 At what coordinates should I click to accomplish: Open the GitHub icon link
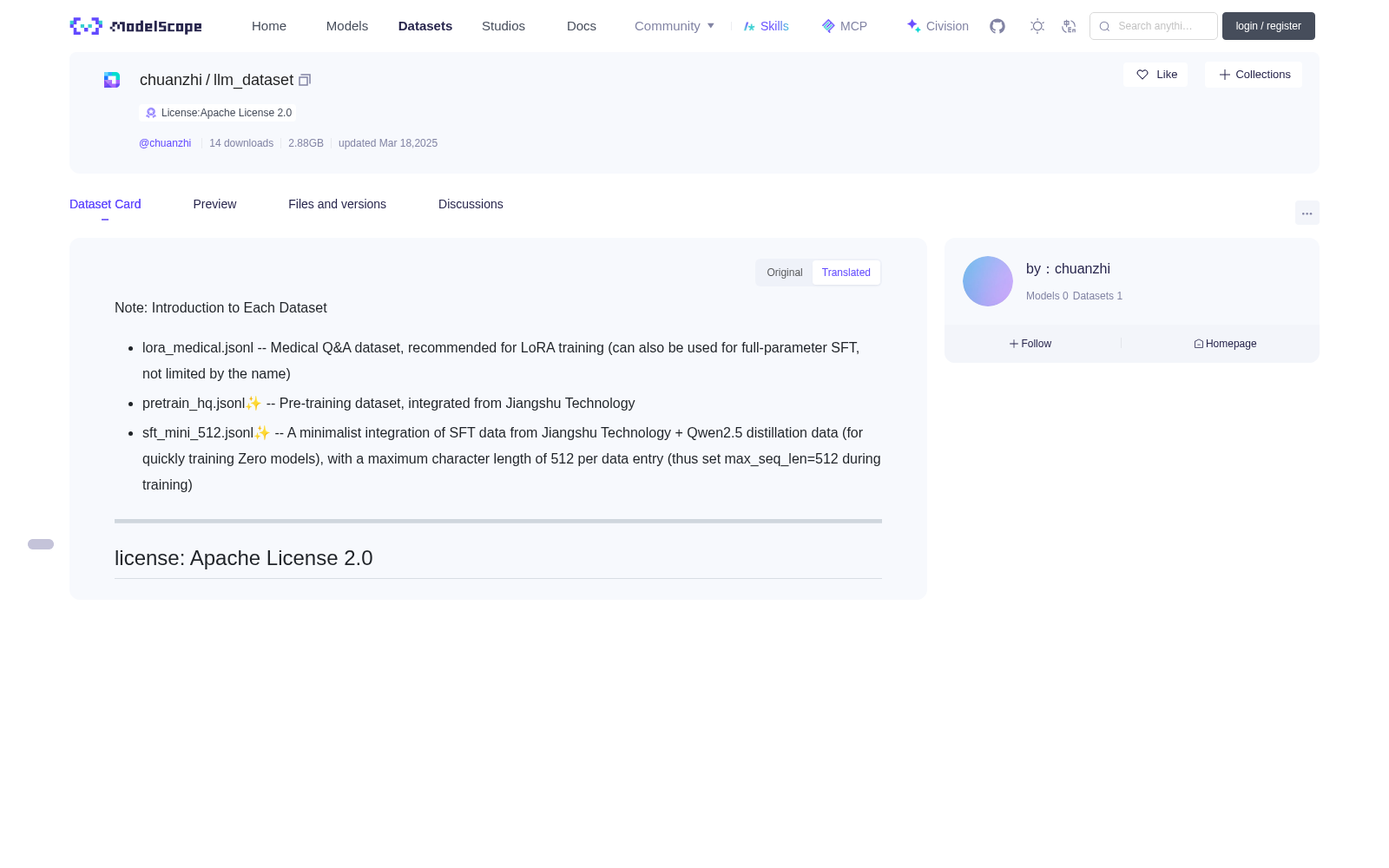[997, 26]
